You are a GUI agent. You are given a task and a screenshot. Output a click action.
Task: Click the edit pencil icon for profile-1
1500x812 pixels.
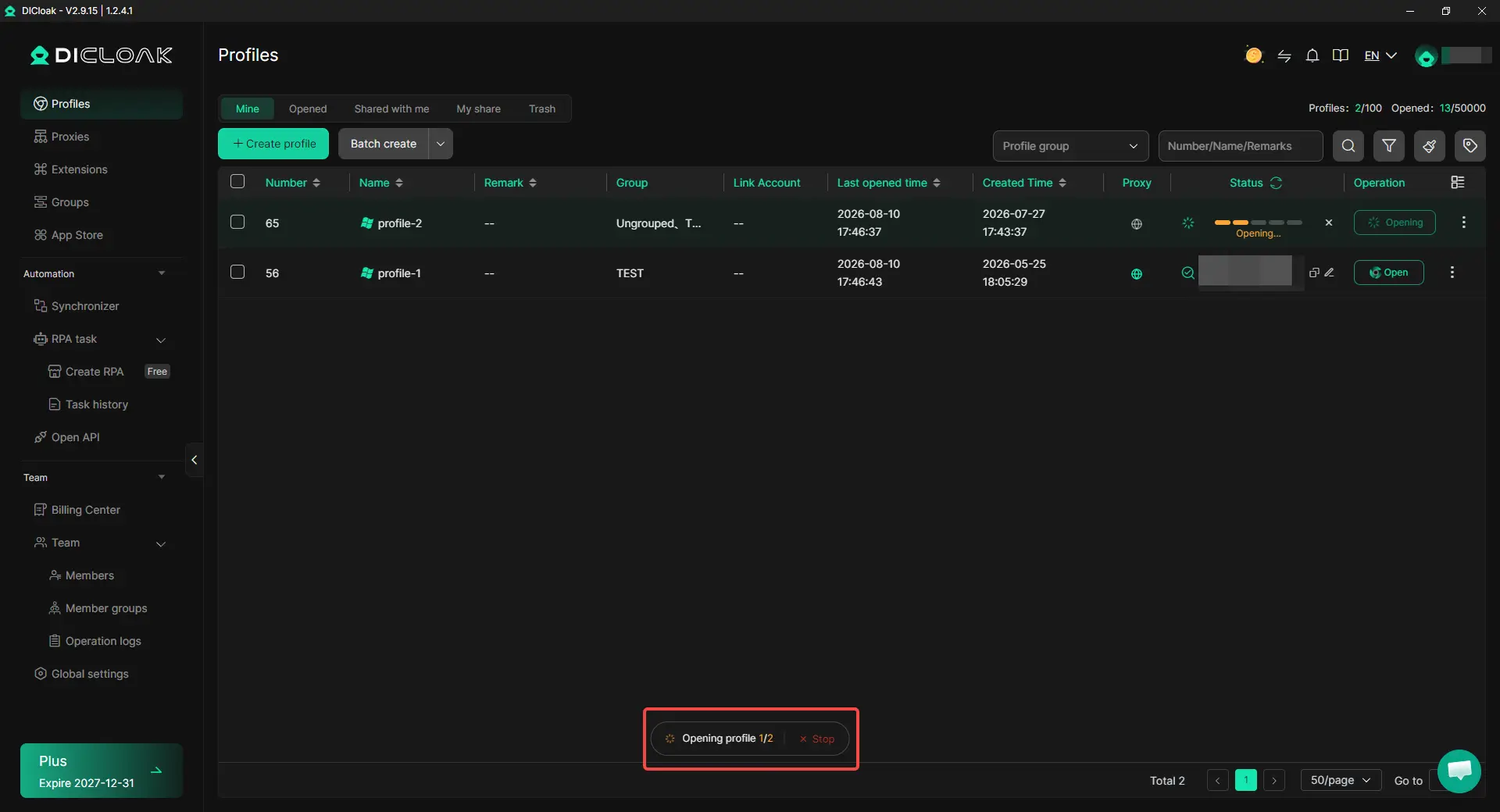click(x=1329, y=272)
